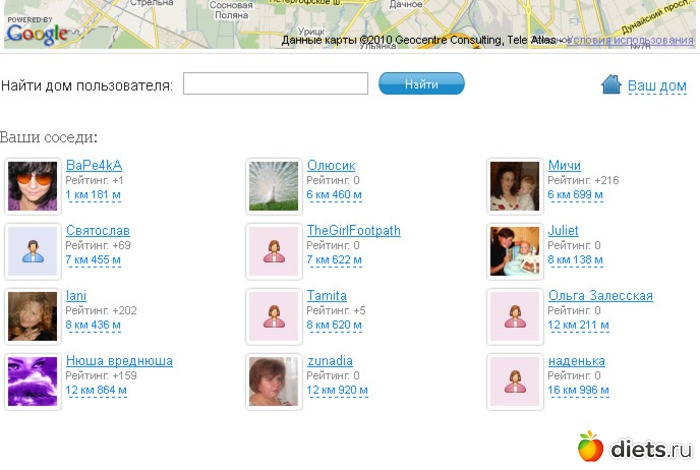Viewport: 700px width, 470px height.
Task: Click the Google logo on the map
Action: [x=37, y=33]
